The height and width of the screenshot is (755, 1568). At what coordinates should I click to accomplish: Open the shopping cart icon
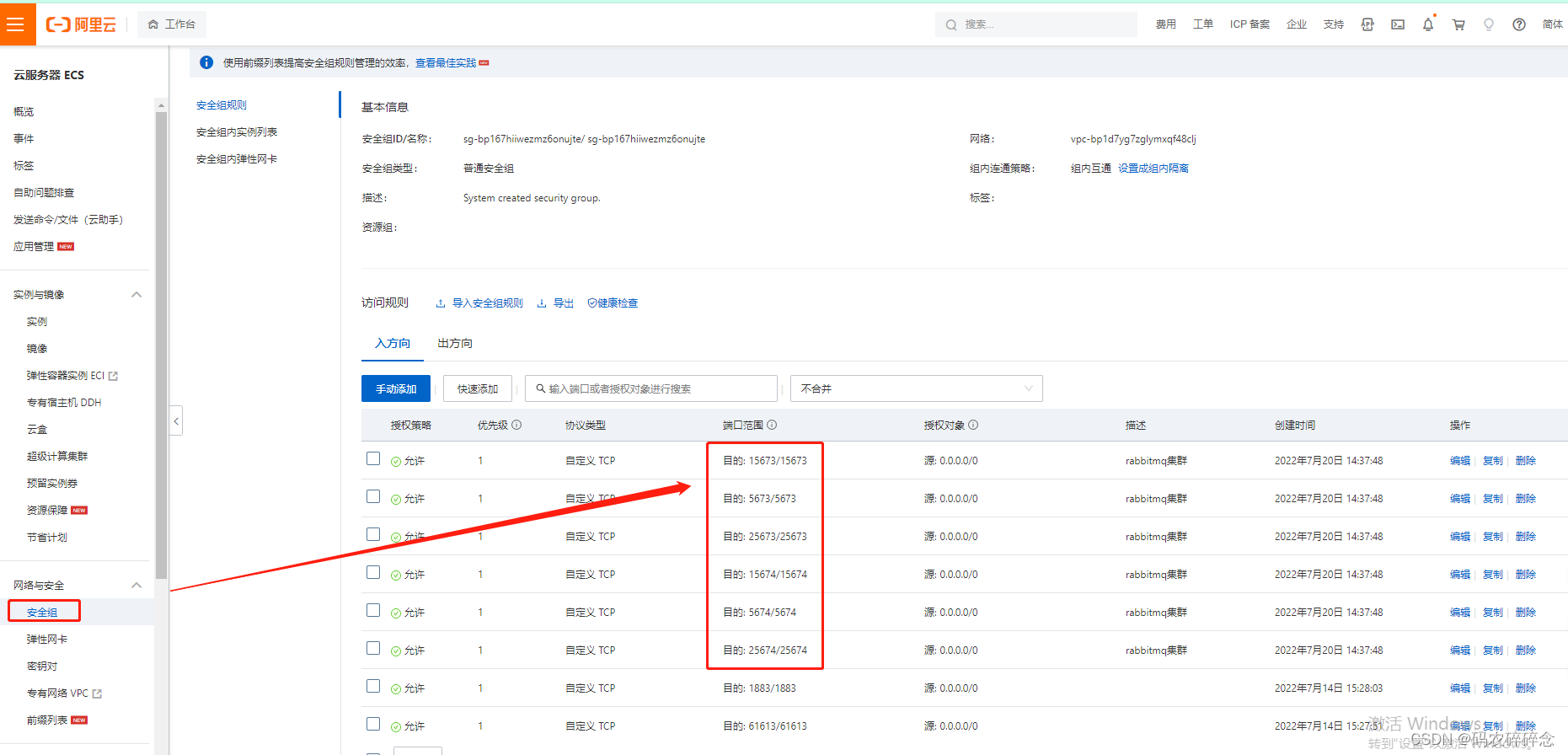pos(1458,24)
